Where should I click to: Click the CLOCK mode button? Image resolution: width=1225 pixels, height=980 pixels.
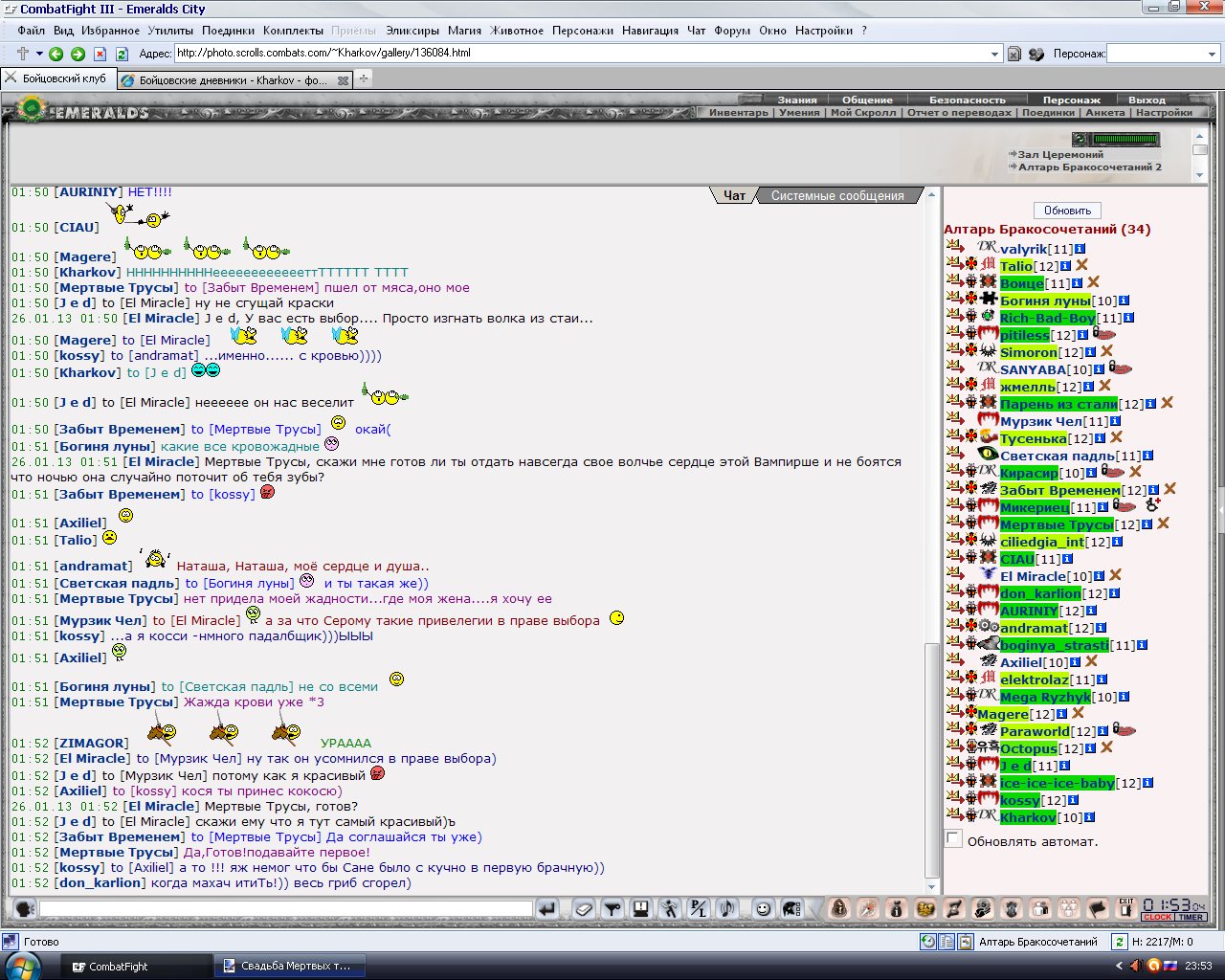[x=1157, y=917]
